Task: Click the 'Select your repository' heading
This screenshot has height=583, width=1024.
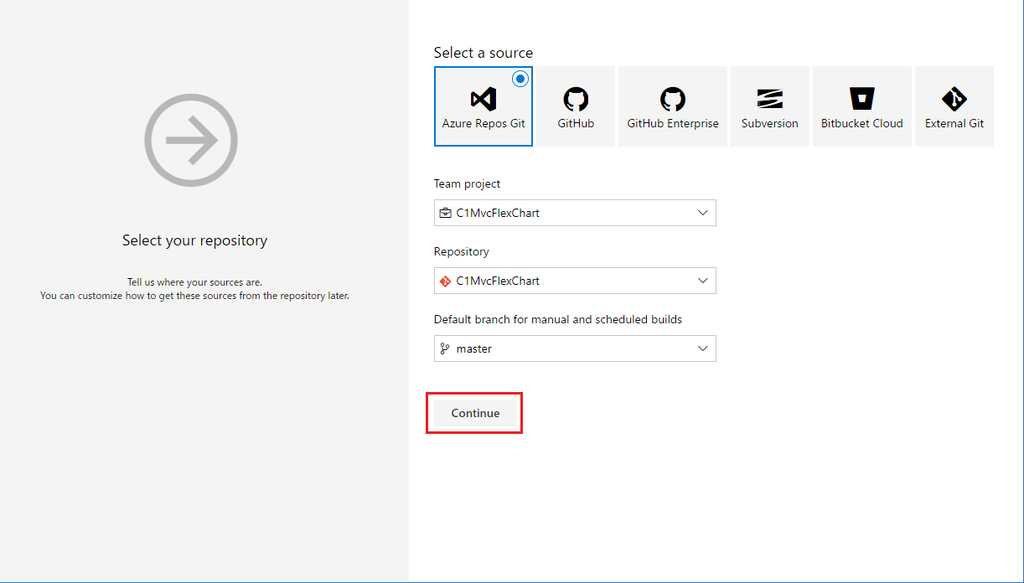Action: 195,240
